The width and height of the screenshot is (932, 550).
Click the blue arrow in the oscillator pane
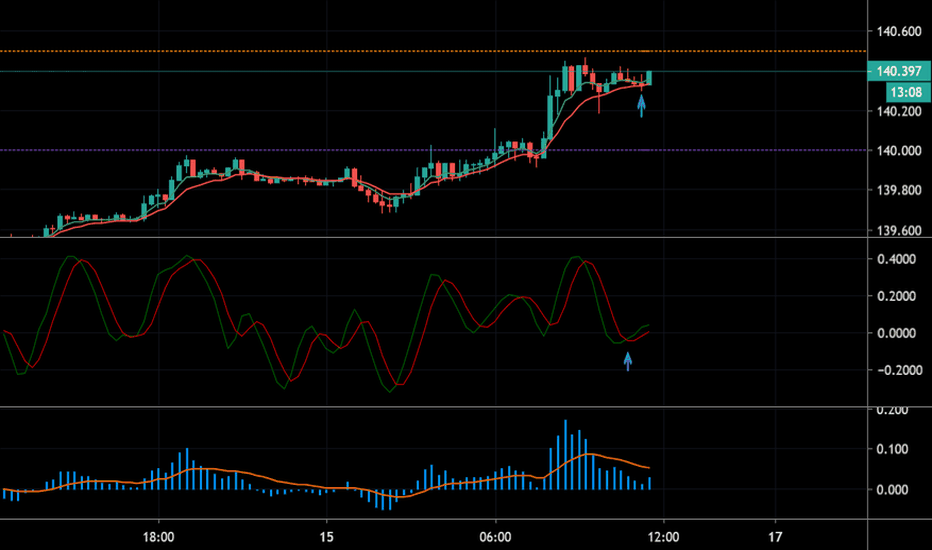628,361
